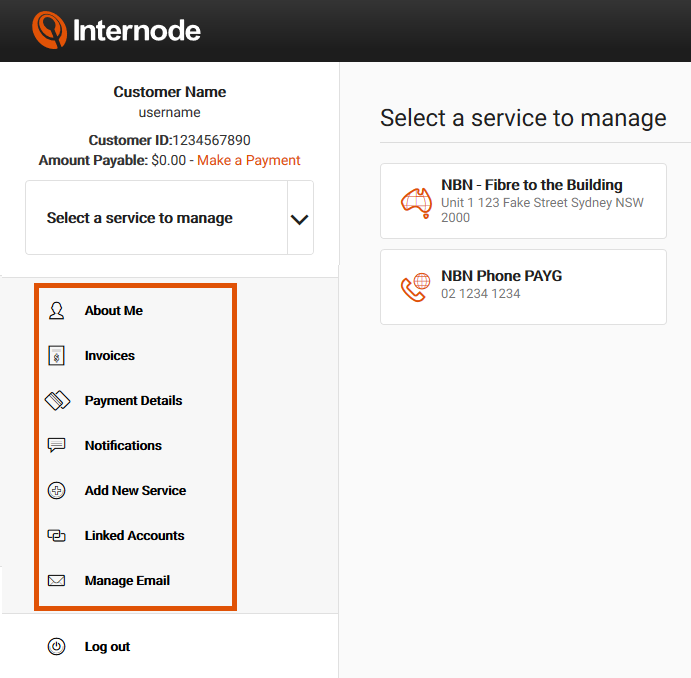Click the Make a Payment link
This screenshot has width=691, height=678.
tap(249, 160)
